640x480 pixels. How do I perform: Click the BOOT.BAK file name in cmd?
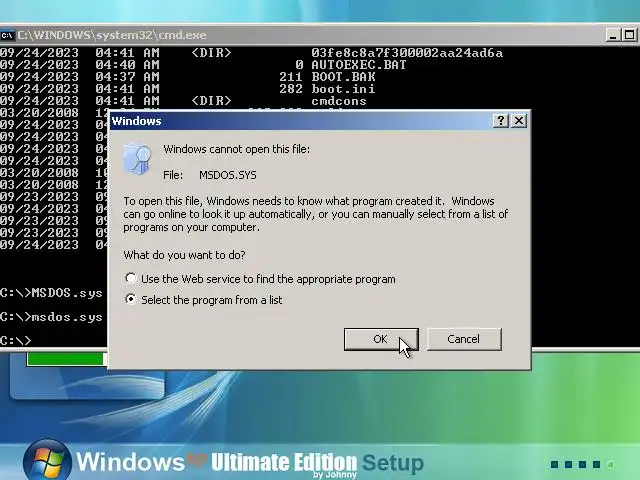coord(343,77)
